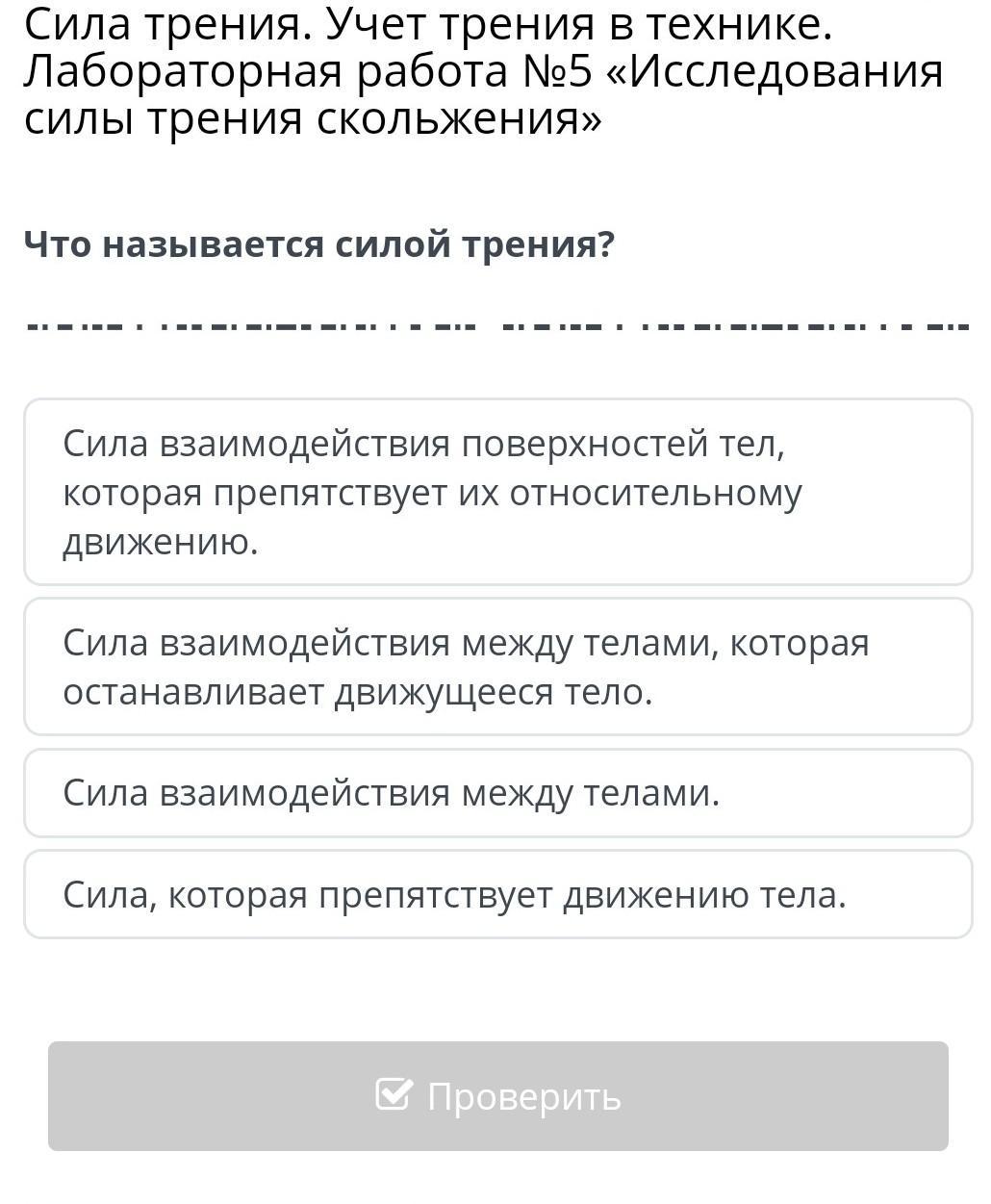Click 'силы трения скольжения»' heading line
Viewport: 991px width, 1204px height.
point(313,119)
